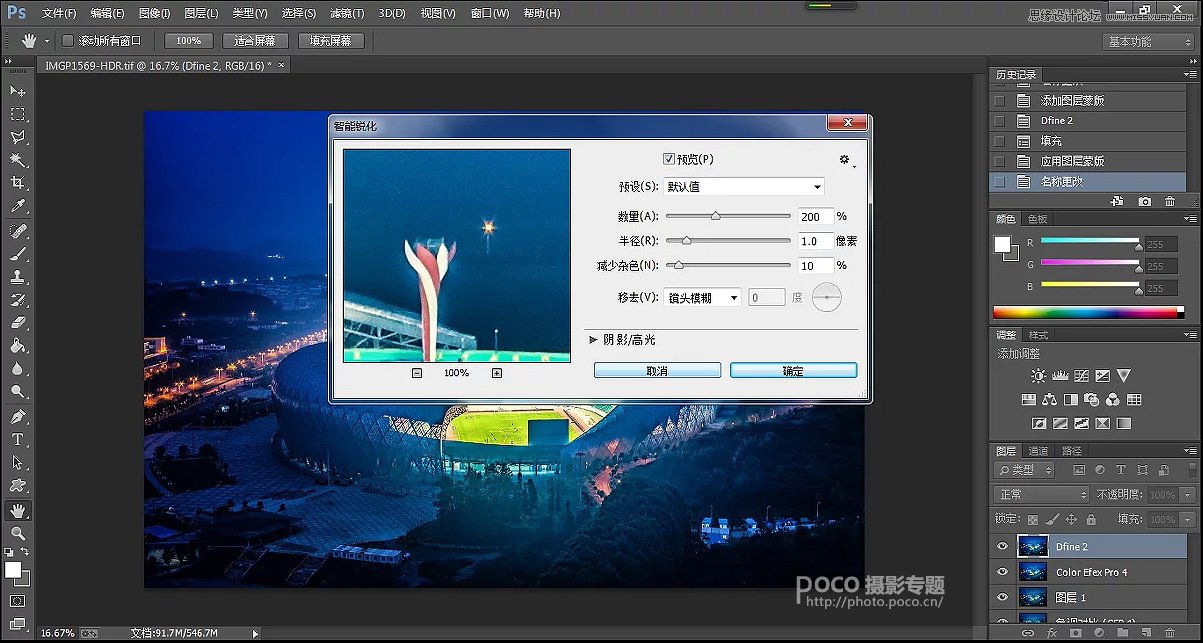1203x643 pixels.
Task: Open the 窗口(W) menu
Action: tap(489, 13)
